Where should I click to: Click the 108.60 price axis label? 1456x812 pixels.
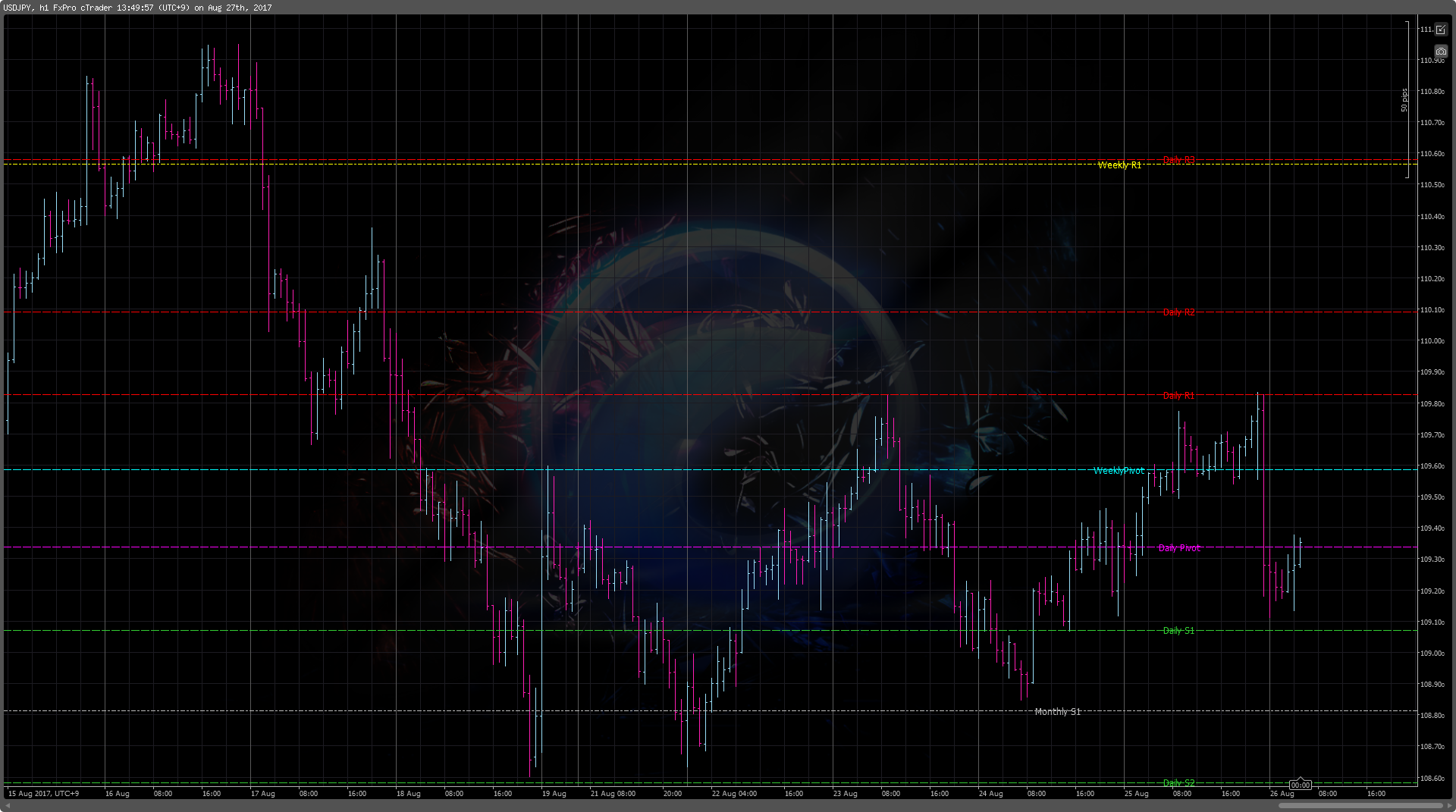1432,779
